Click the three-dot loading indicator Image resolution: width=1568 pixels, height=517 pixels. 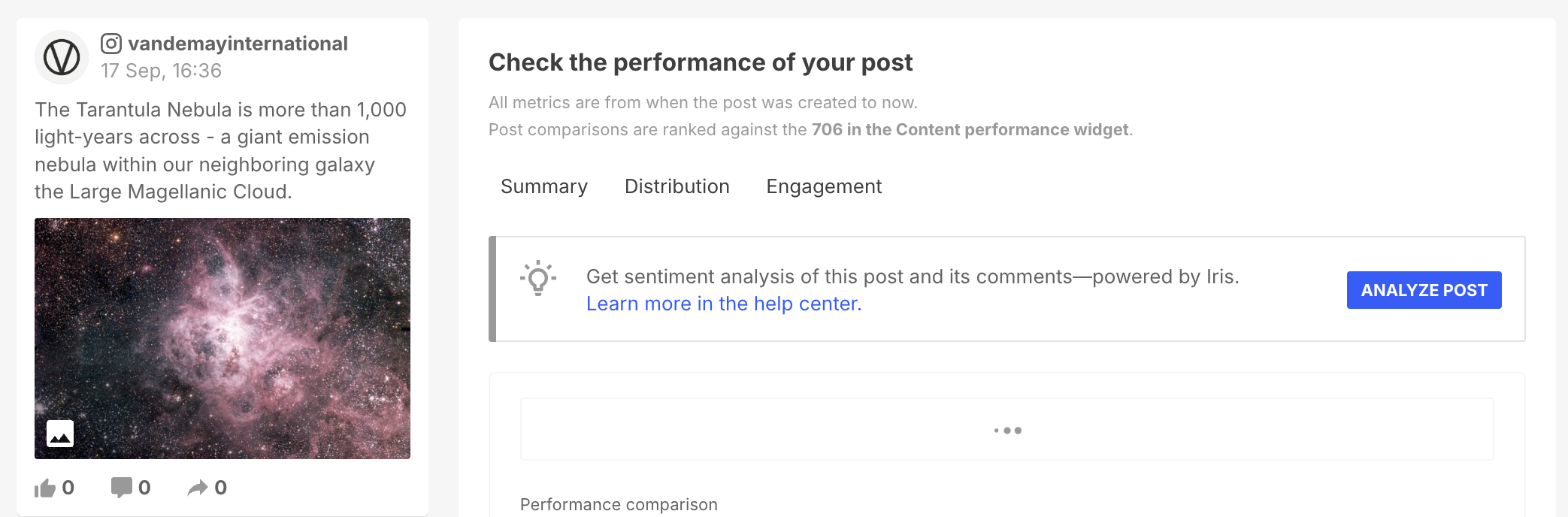click(1007, 431)
